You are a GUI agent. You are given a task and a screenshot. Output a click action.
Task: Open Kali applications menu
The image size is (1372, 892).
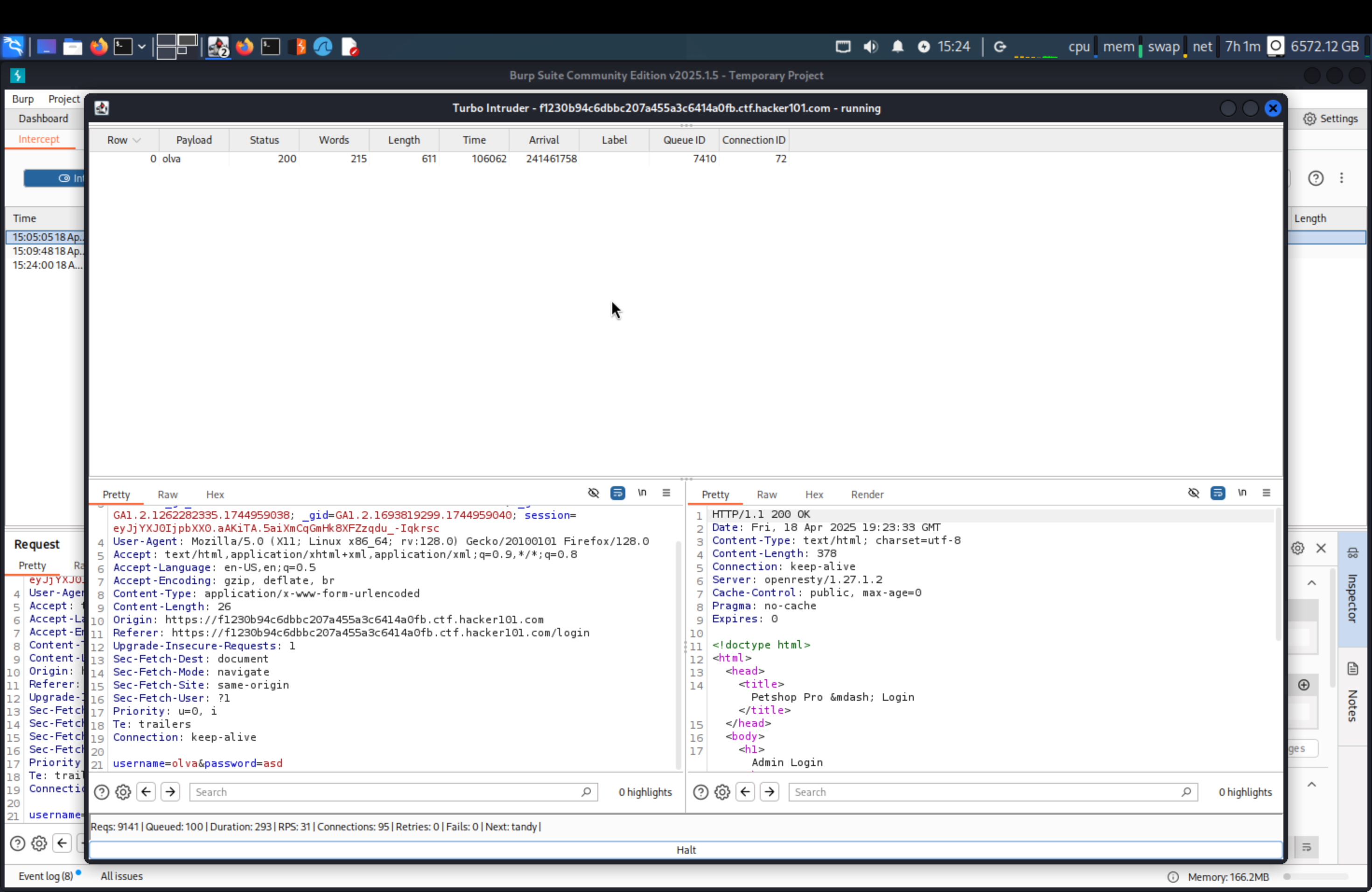coord(13,47)
